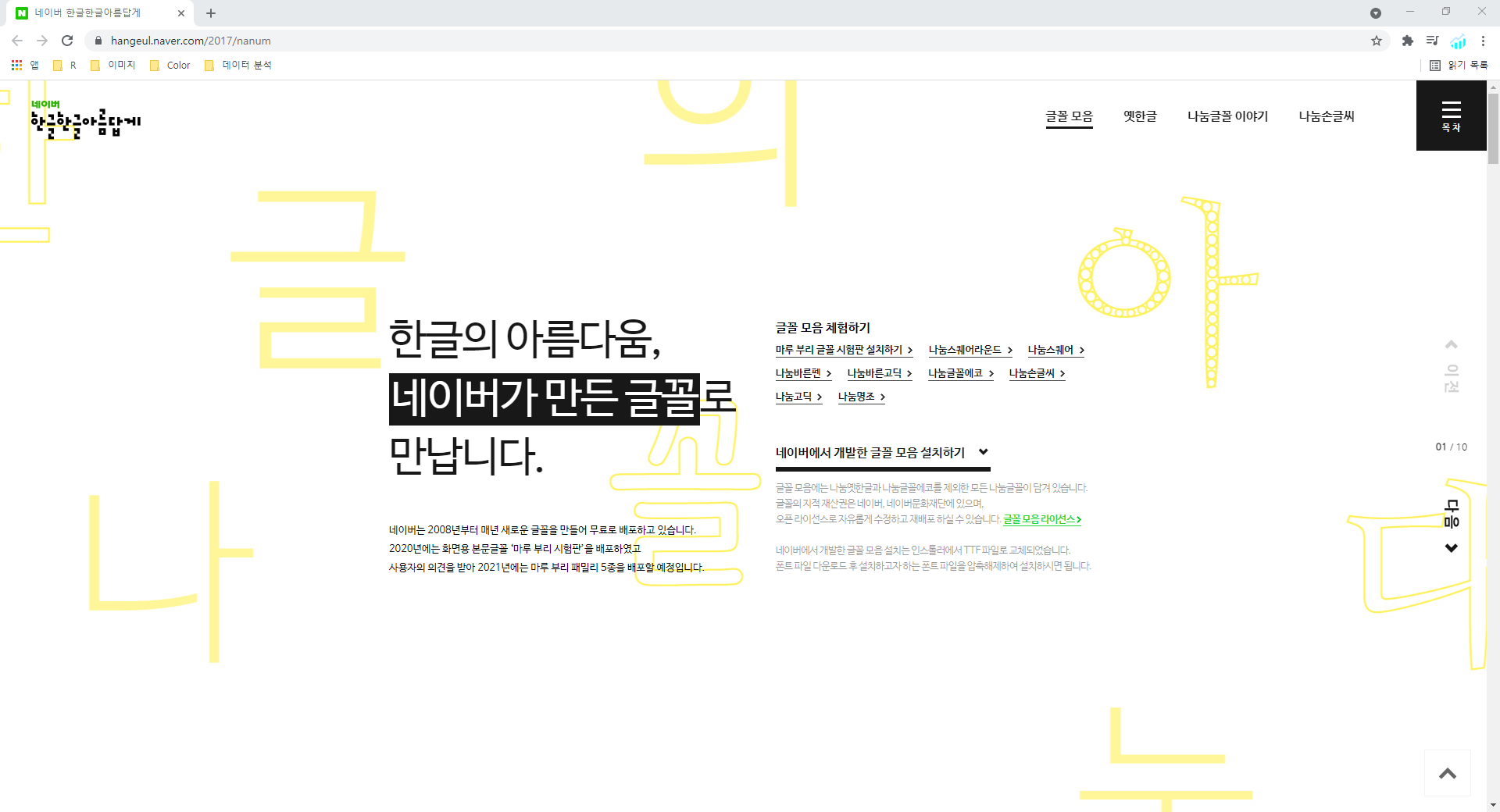Open the media control icon
Screen dimensions: 1500x812
click(1432, 41)
